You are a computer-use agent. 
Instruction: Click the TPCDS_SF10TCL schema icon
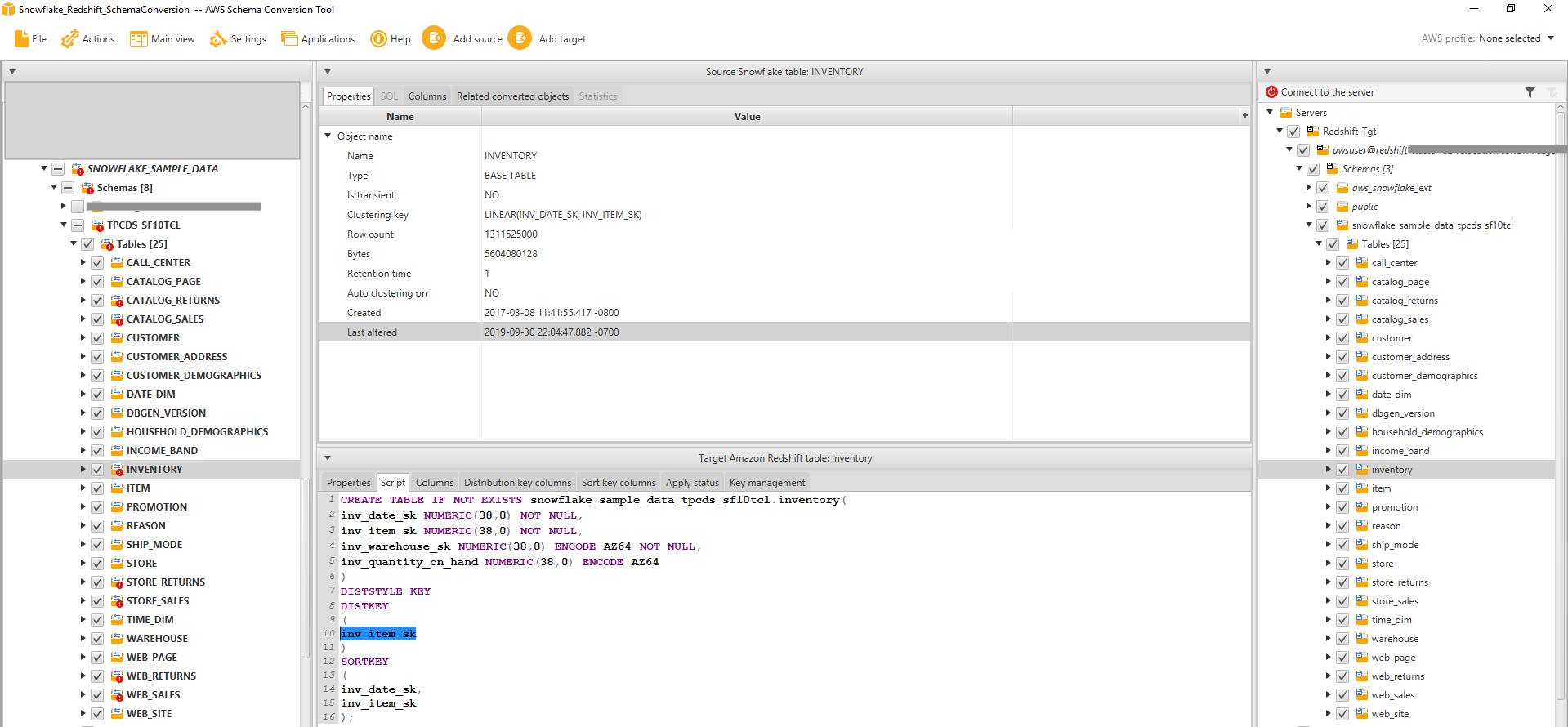pyautogui.click(x=97, y=225)
